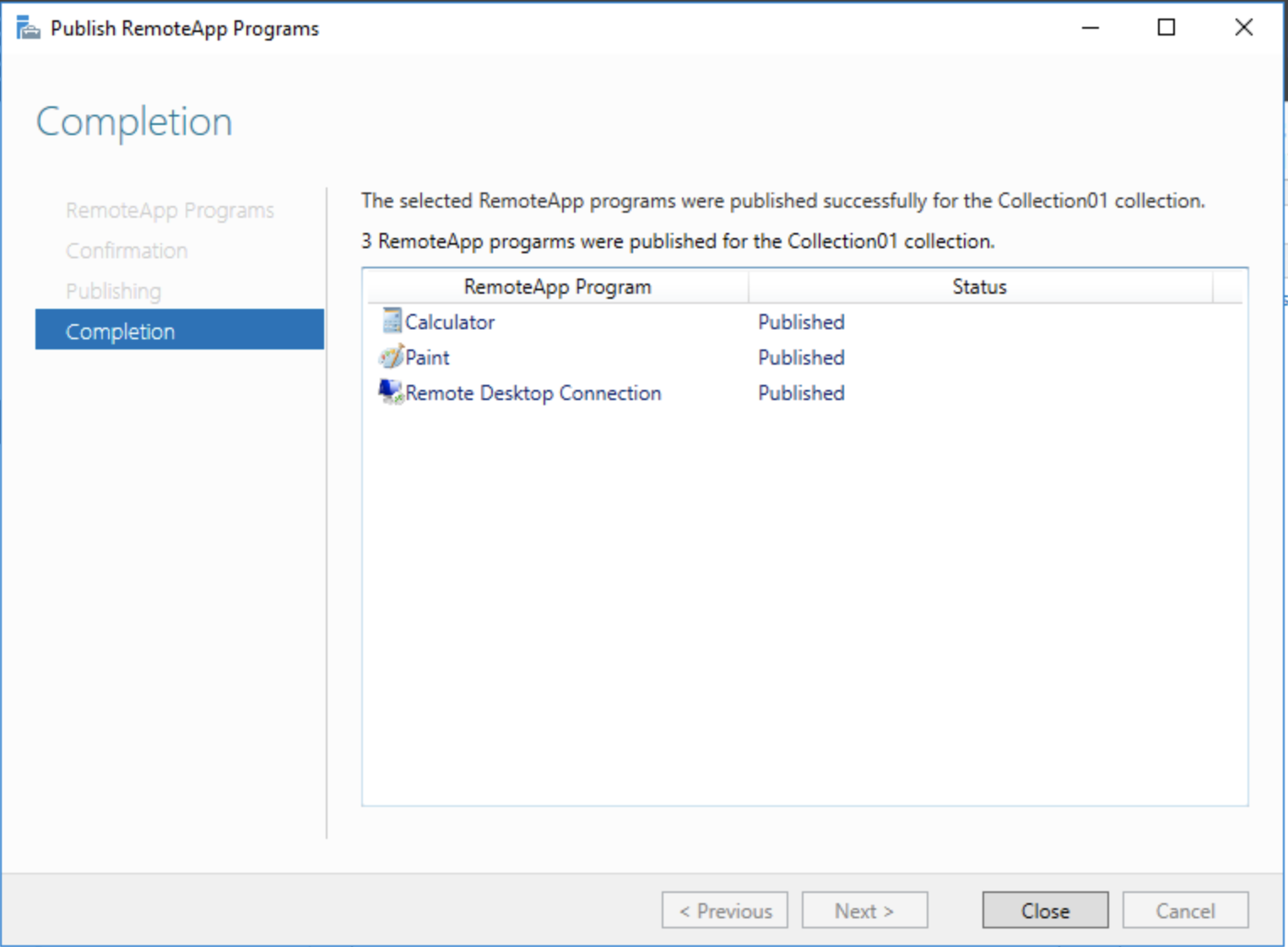
Task: Minimize the Publish RemoteApp Programs window
Action: [1090, 28]
